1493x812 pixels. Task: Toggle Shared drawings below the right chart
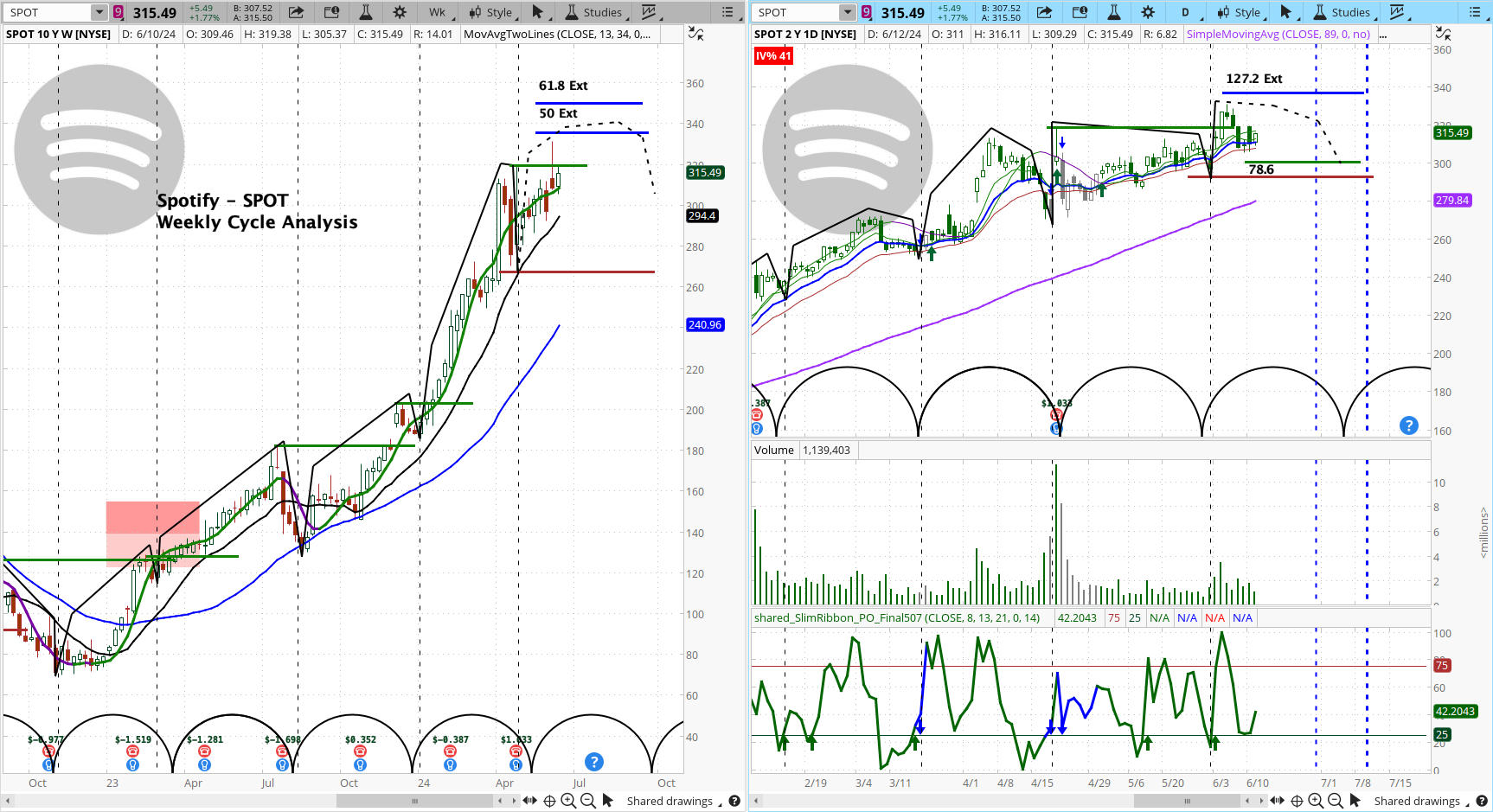(1417, 801)
